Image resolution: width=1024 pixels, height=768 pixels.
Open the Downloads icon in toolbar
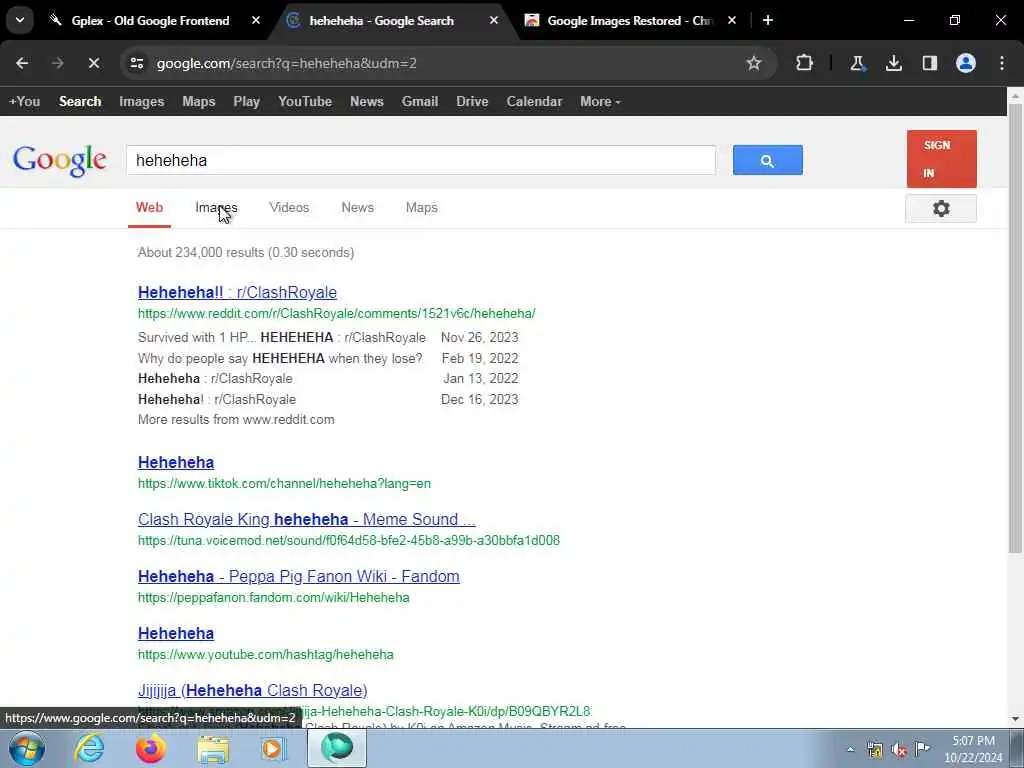click(893, 63)
